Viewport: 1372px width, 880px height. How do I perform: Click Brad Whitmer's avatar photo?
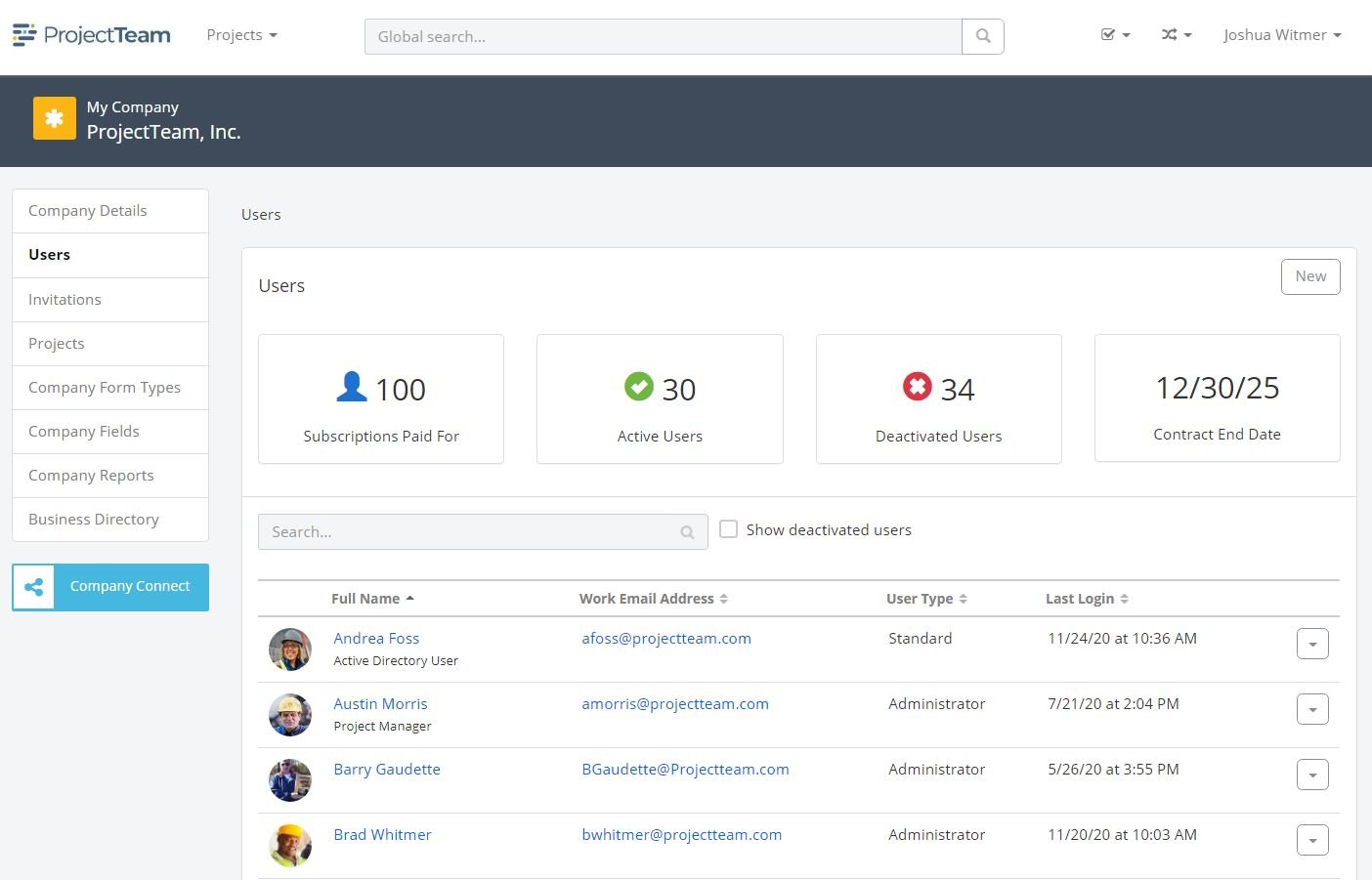(x=290, y=846)
